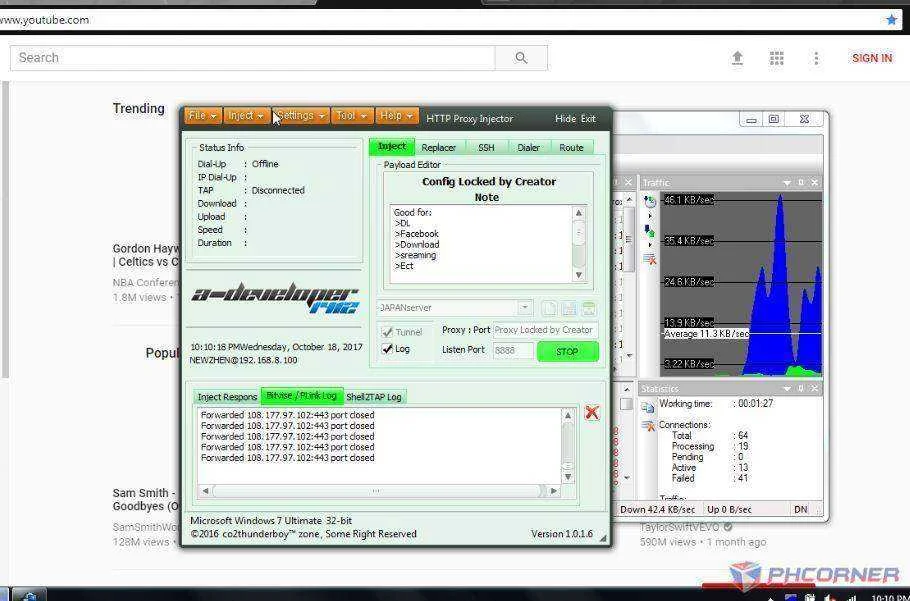Click the youtube.com address bar

point(441,20)
